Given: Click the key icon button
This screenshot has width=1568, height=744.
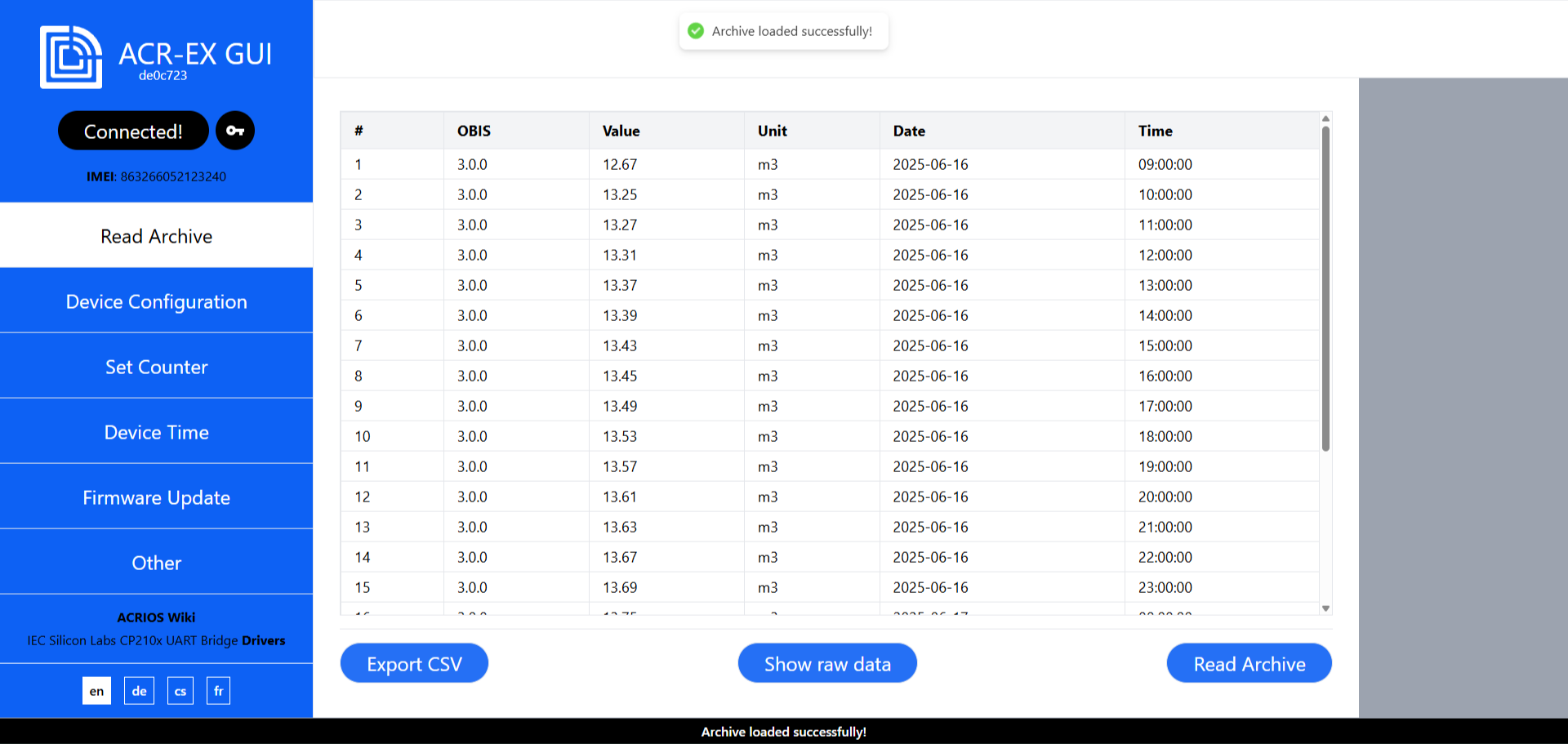Looking at the screenshot, I should point(235,131).
